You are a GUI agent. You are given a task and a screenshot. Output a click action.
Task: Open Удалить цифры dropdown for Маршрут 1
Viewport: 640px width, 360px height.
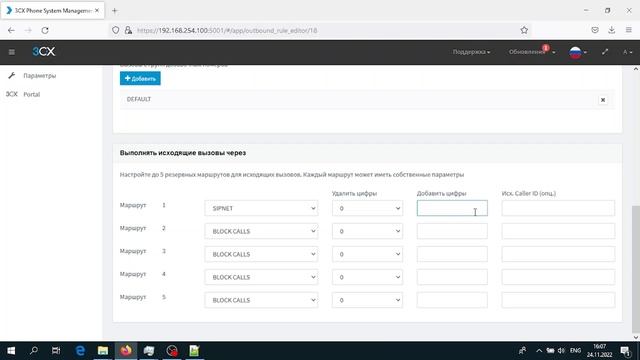(367, 208)
